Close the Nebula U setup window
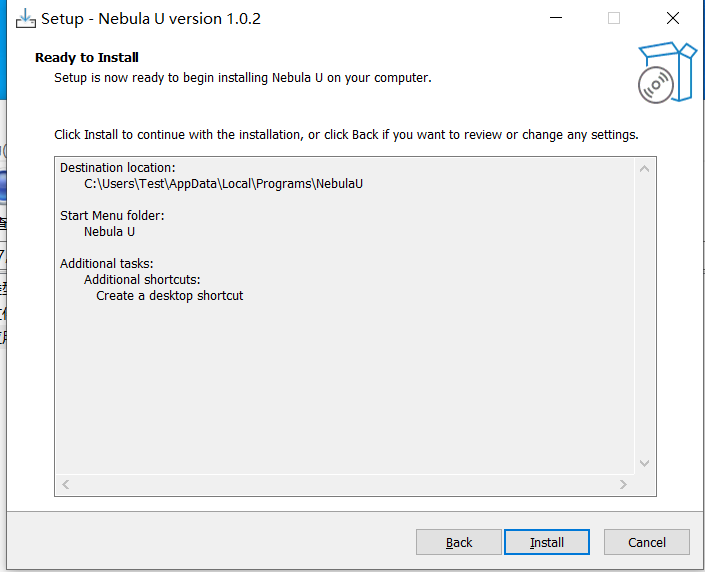This screenshot has width=705, height=572. [673, 18]
